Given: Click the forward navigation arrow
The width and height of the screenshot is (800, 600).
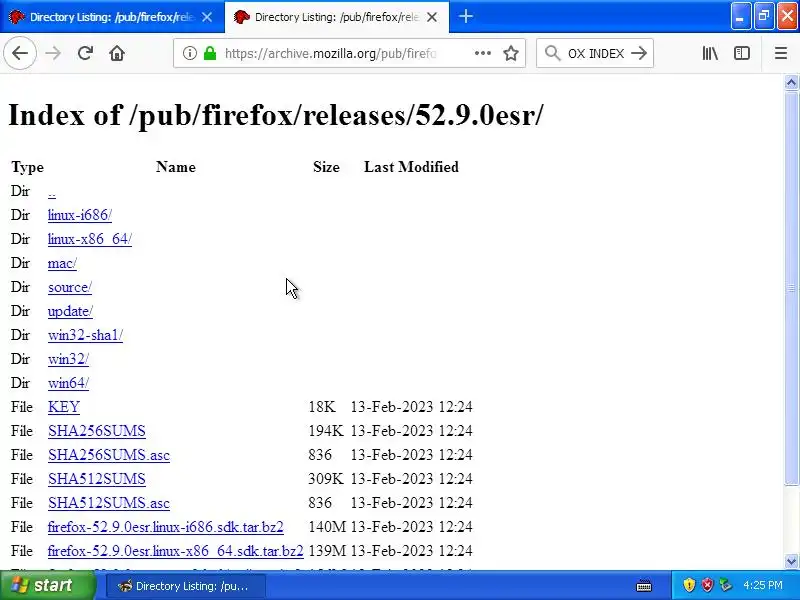Looking at the screenshot, I should click(x=53, y=53).
